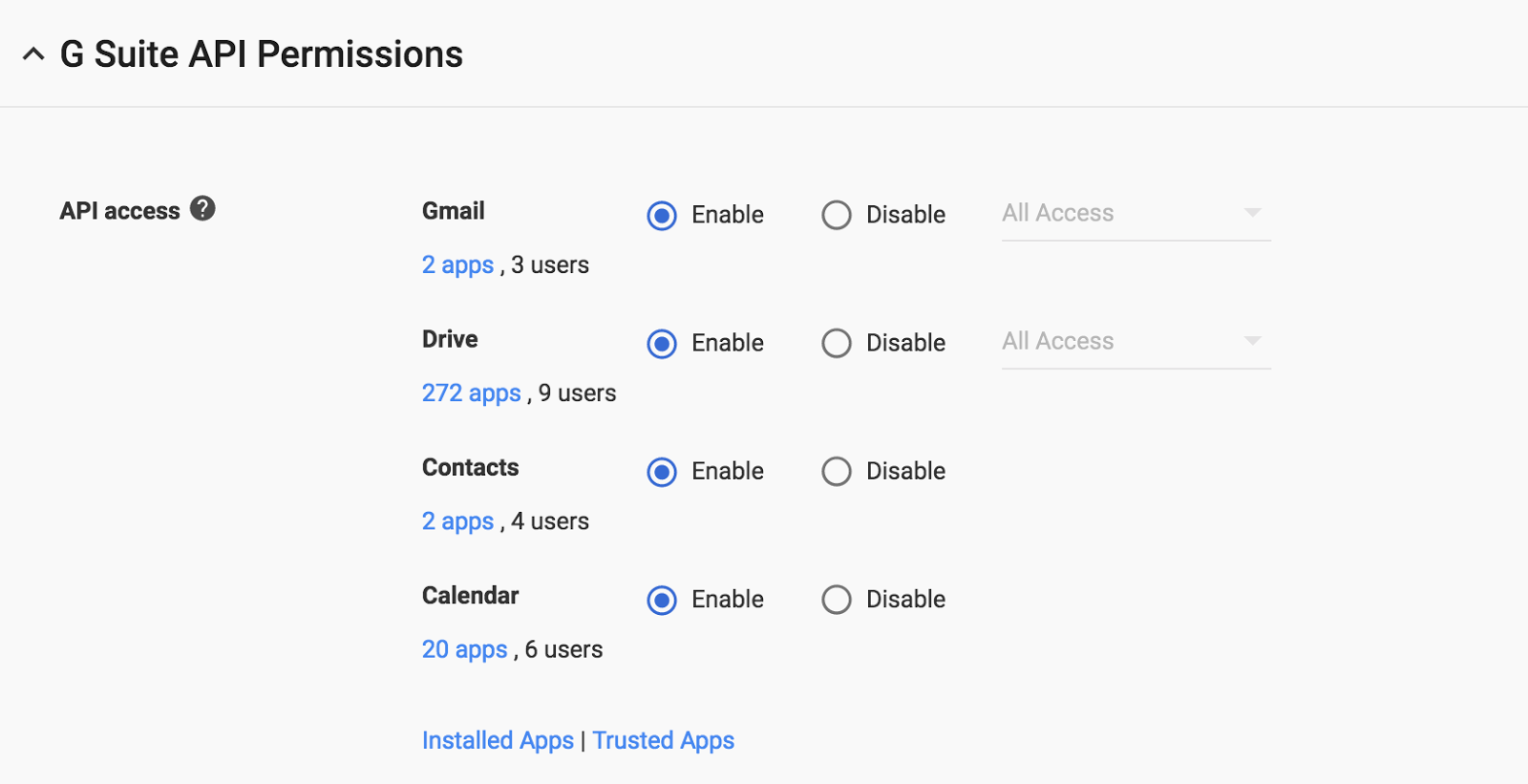Click the API access label

[120, 210]
